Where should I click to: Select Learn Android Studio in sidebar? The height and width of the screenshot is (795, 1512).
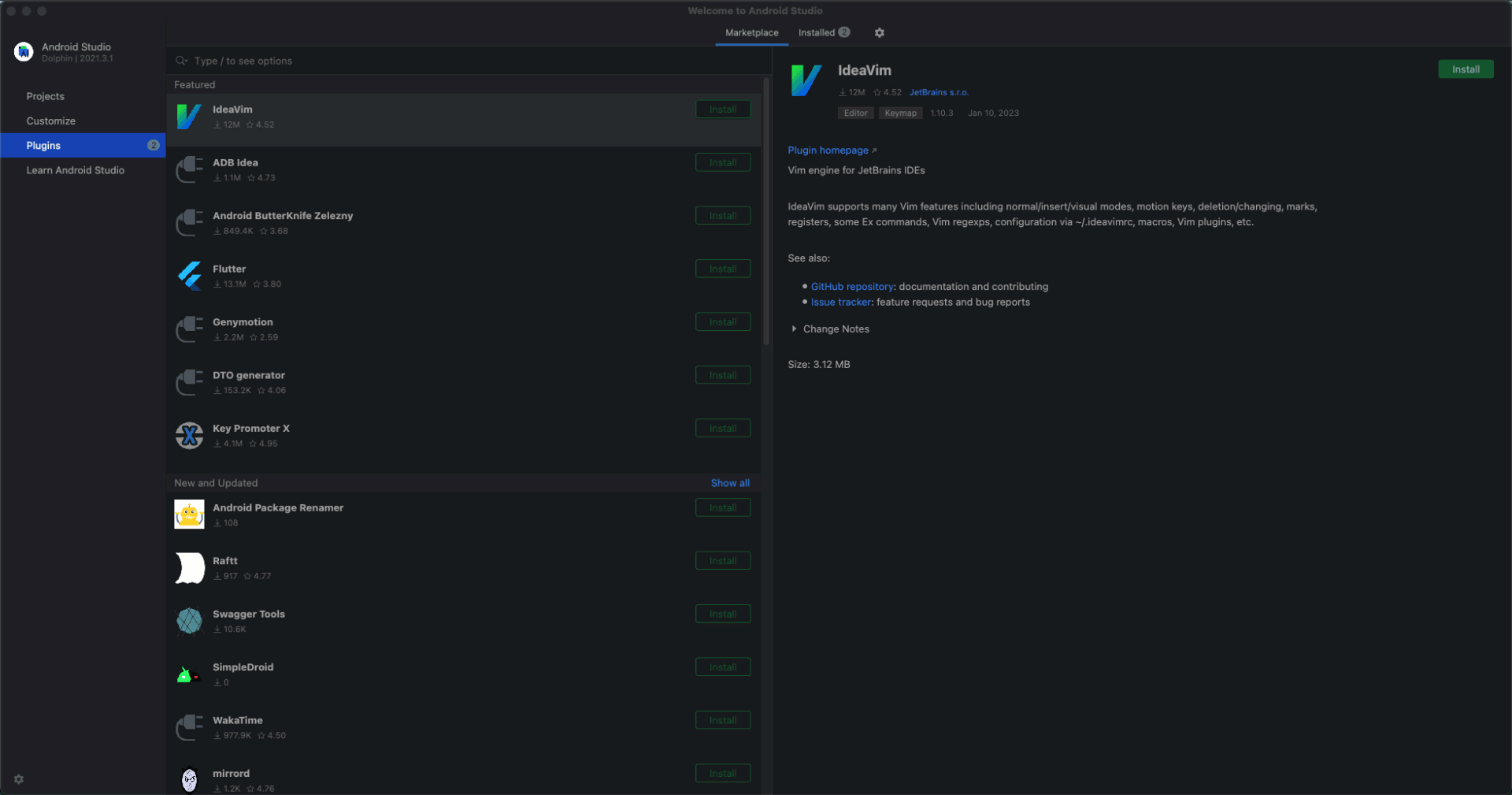click(76, 170)
